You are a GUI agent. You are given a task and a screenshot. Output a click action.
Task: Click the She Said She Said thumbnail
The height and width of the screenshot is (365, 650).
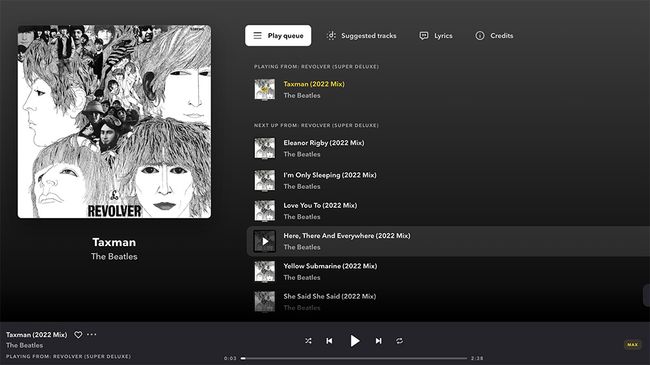coord(264,302)
